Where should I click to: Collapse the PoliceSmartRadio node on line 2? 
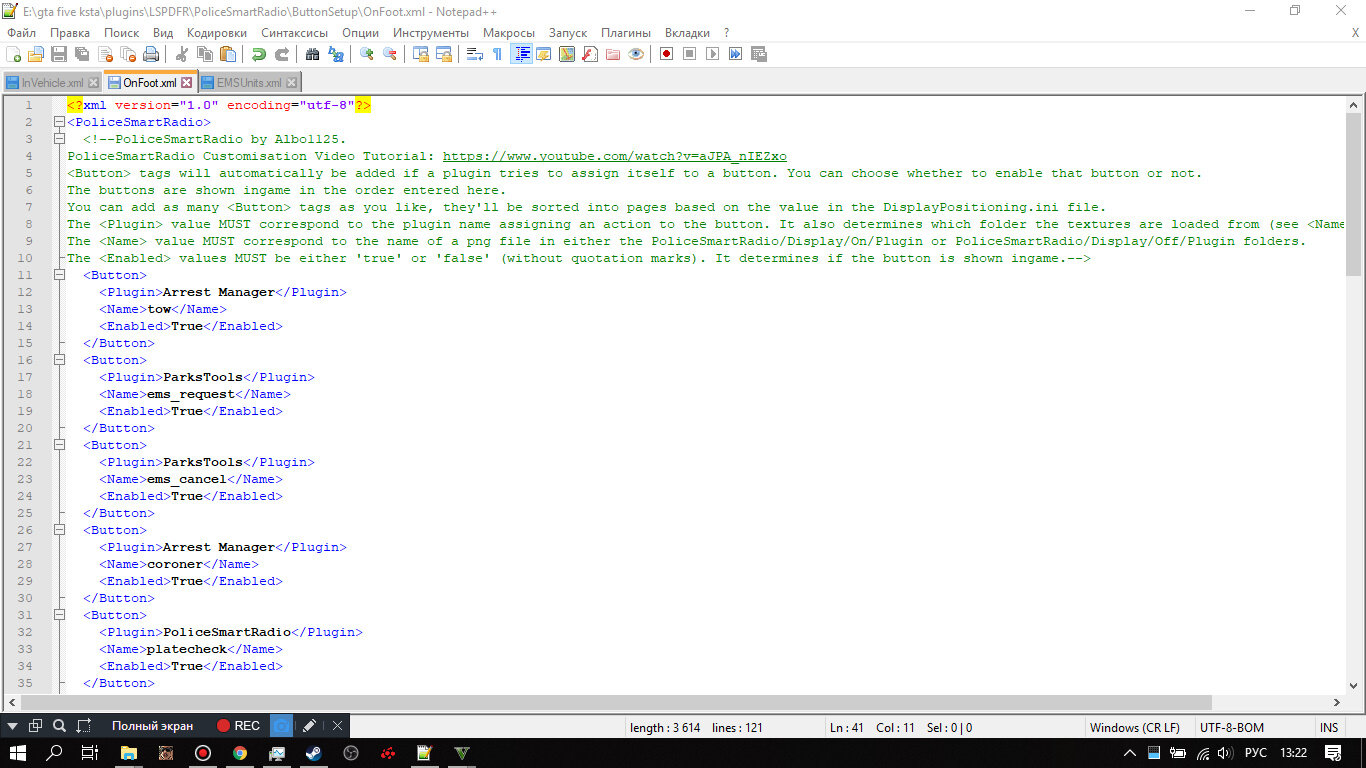(x=59, y=122)
